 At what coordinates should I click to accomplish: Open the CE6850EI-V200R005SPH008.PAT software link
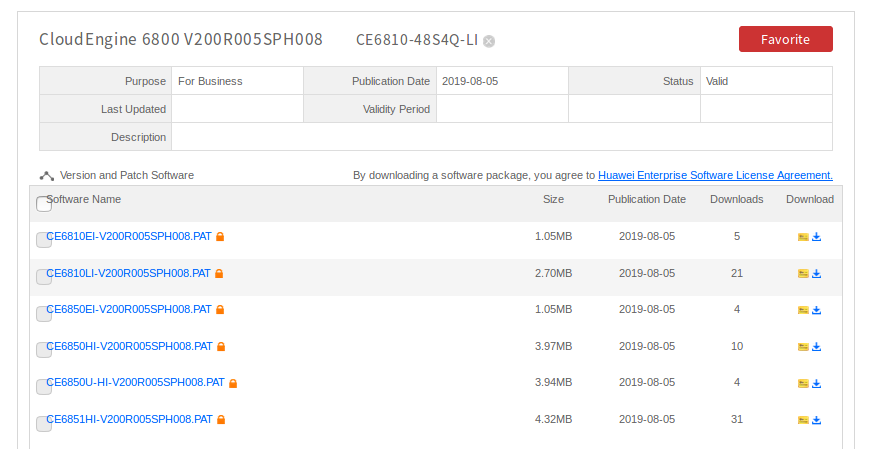[x=130, y=310]
